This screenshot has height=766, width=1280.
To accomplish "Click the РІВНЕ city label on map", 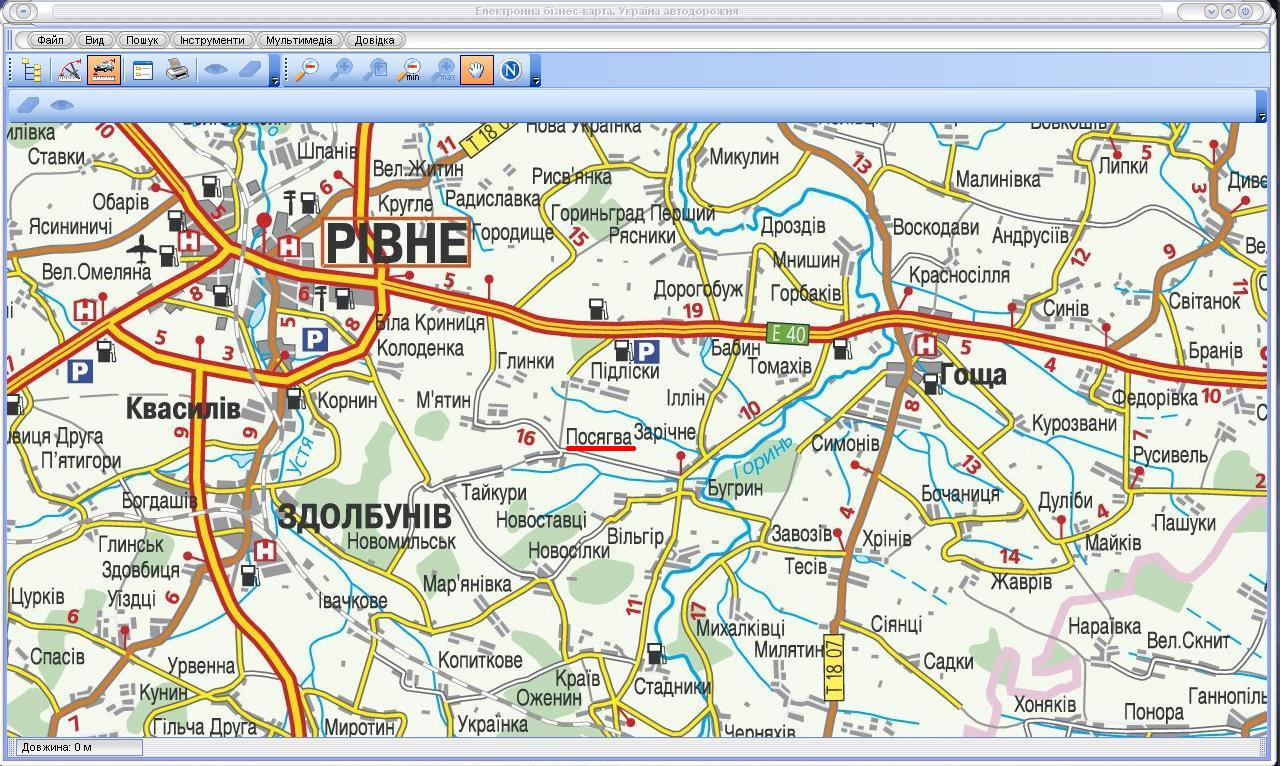I will [396, 243].
